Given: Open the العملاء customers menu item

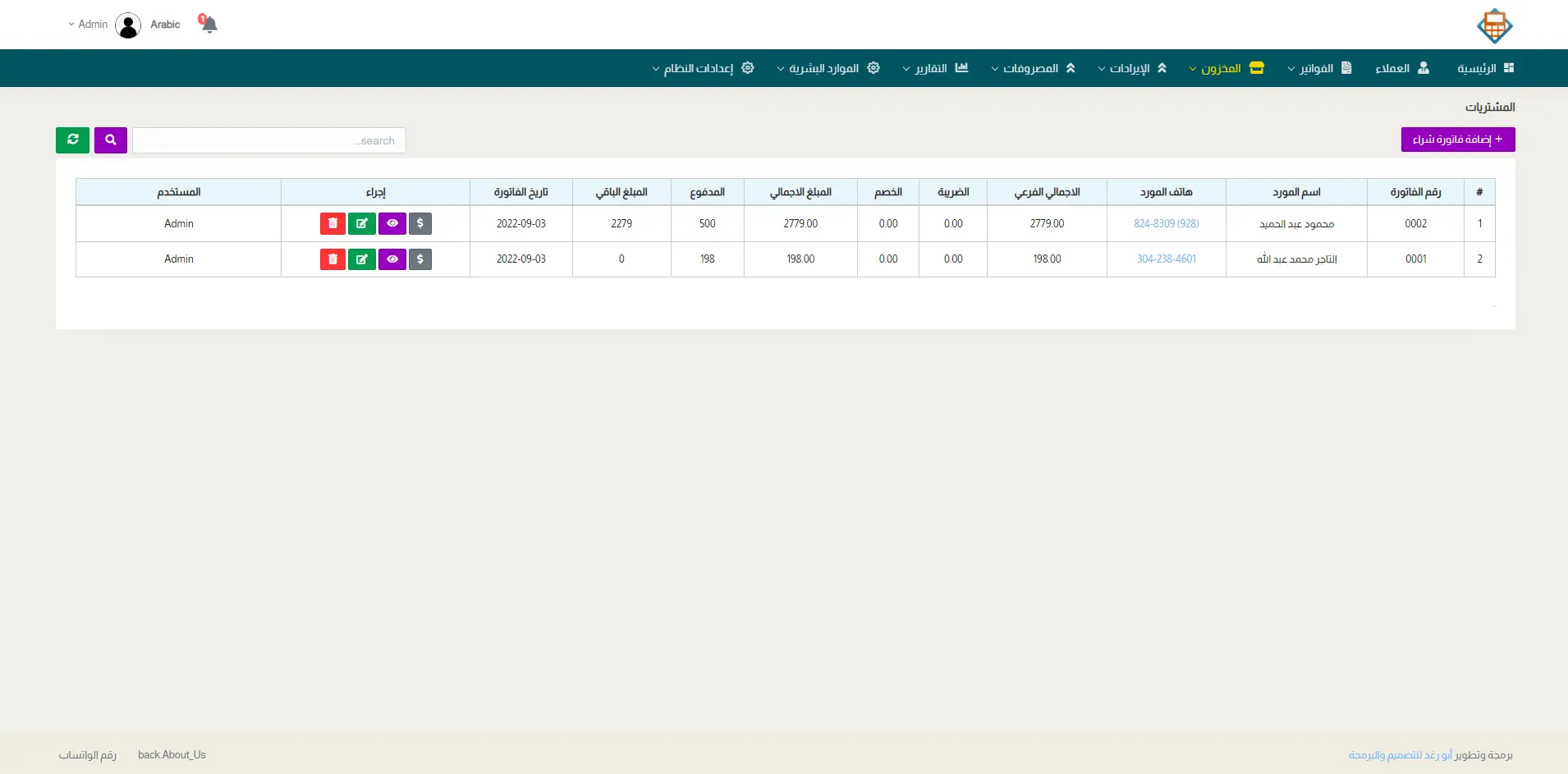Looking at the screenshot, I should click(1401, 68).
